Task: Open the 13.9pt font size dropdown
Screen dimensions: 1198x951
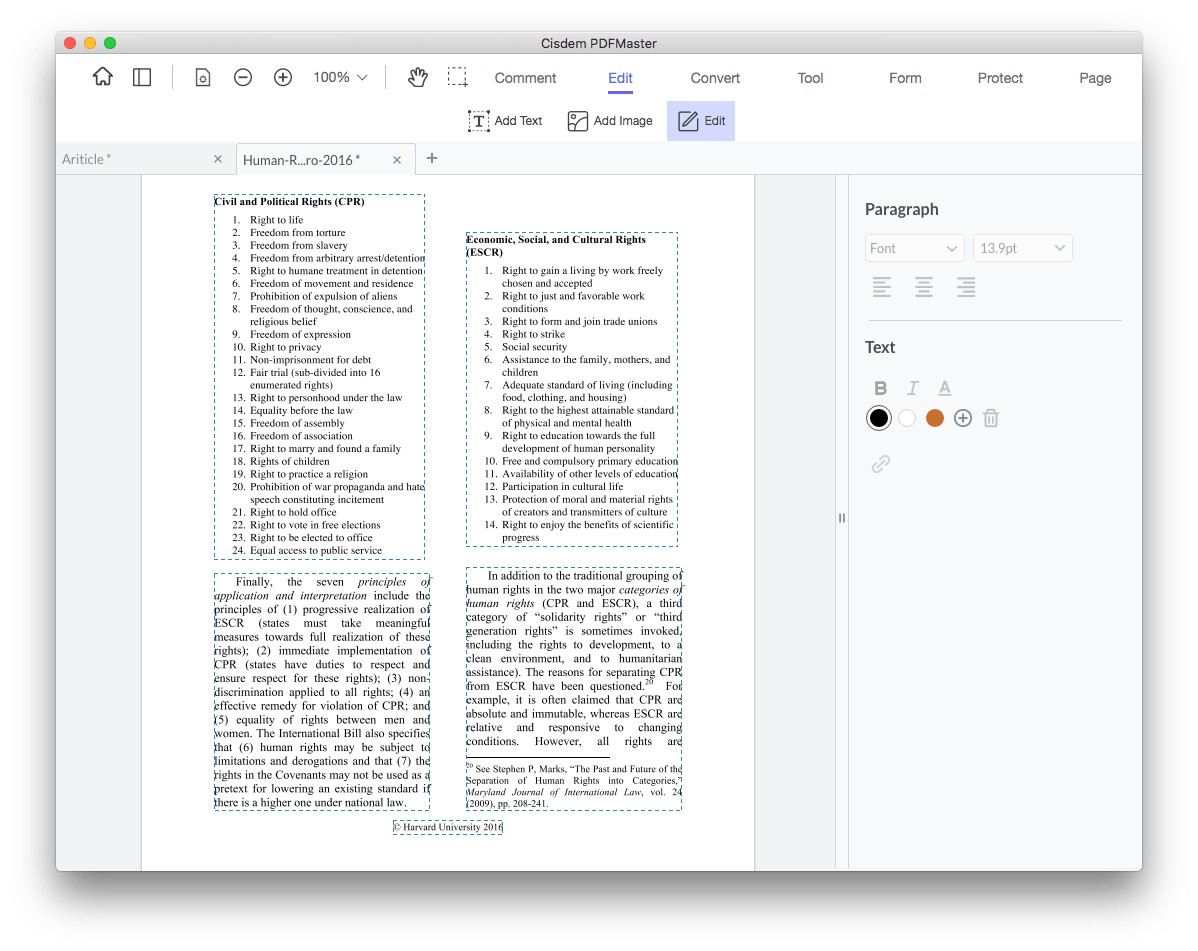Action: [1022, 248]
